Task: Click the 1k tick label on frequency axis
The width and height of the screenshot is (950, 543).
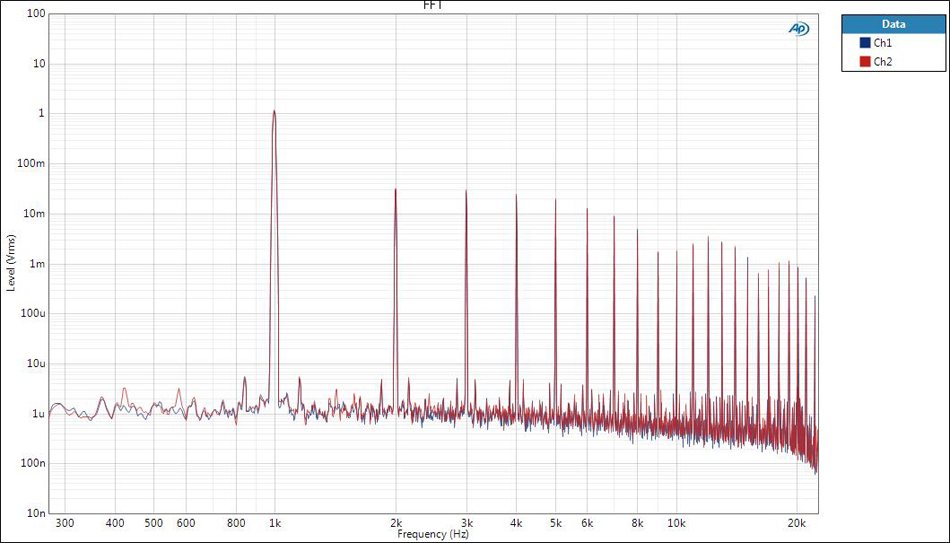Action: 275,523
